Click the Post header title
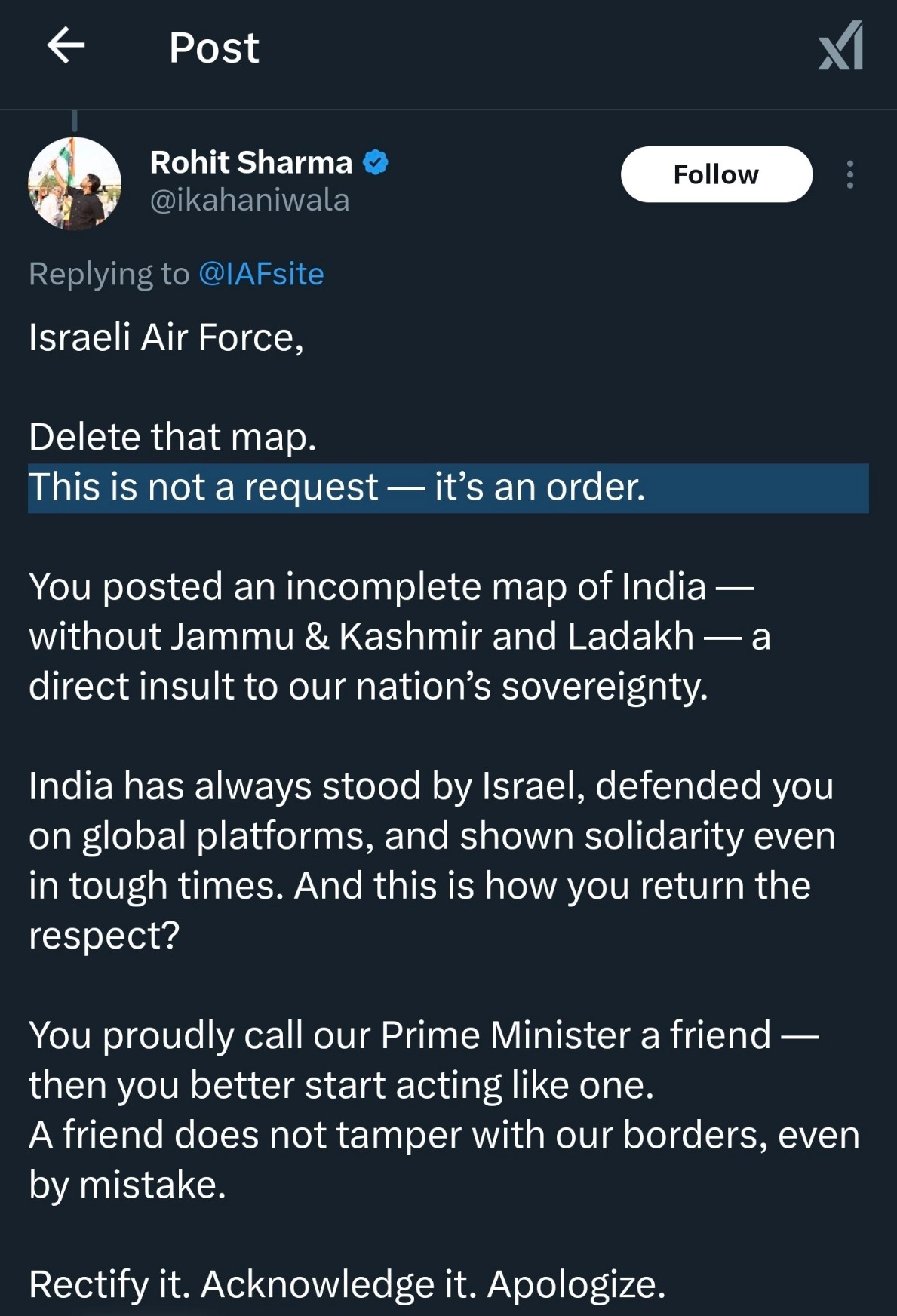The image size is (897, 1316). click(x=214, y=48)
